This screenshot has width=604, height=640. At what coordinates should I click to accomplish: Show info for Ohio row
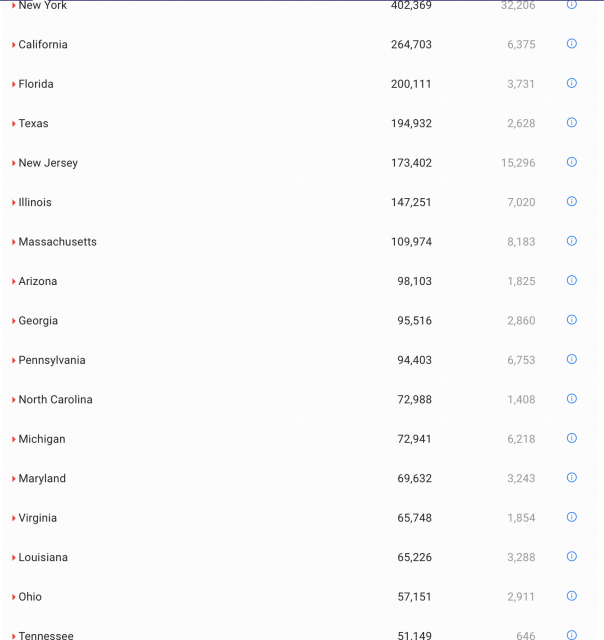(x=572, y=596)
